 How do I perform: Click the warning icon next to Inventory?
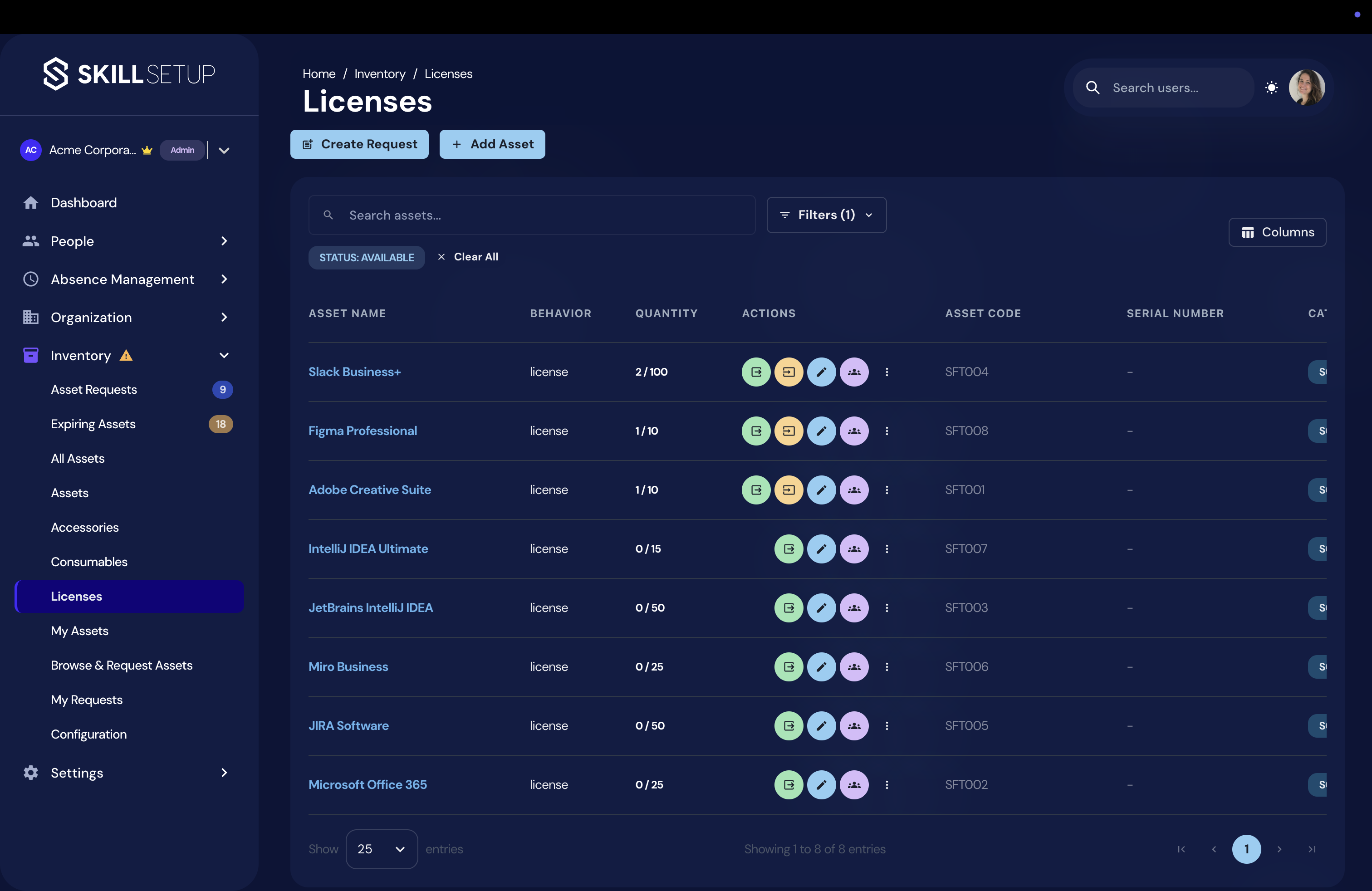(126, 355)
